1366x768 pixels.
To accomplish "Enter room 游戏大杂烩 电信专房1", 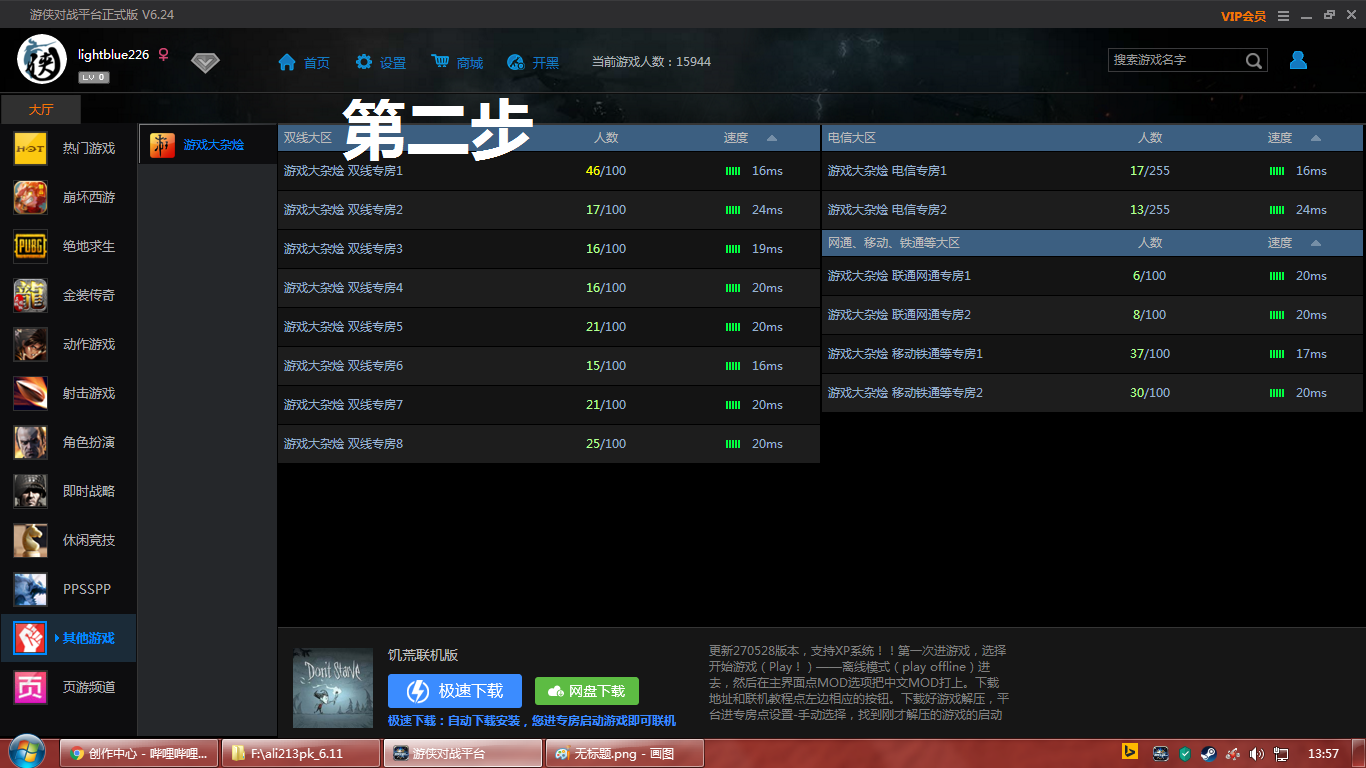I will point(1093,171).
